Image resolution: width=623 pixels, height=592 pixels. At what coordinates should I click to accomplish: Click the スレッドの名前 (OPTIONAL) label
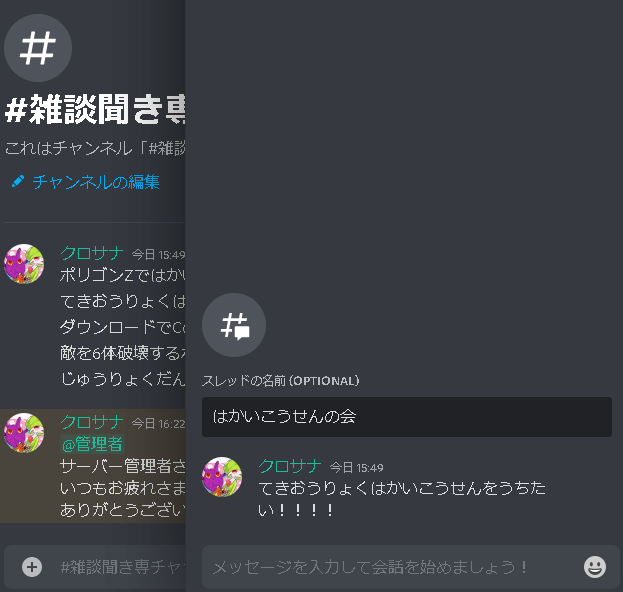click(281, 381)
